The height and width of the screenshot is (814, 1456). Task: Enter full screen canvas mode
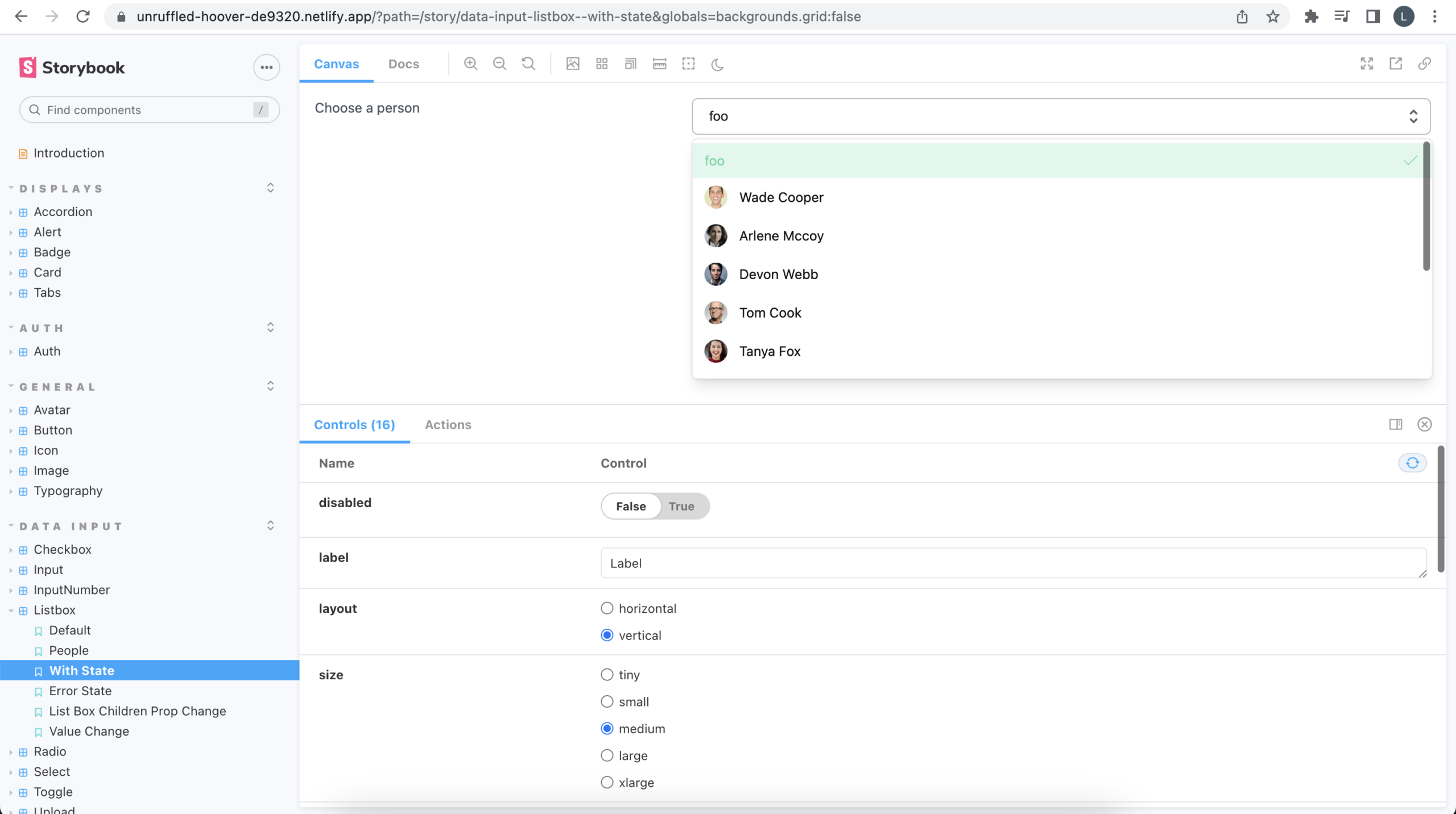1367,64
